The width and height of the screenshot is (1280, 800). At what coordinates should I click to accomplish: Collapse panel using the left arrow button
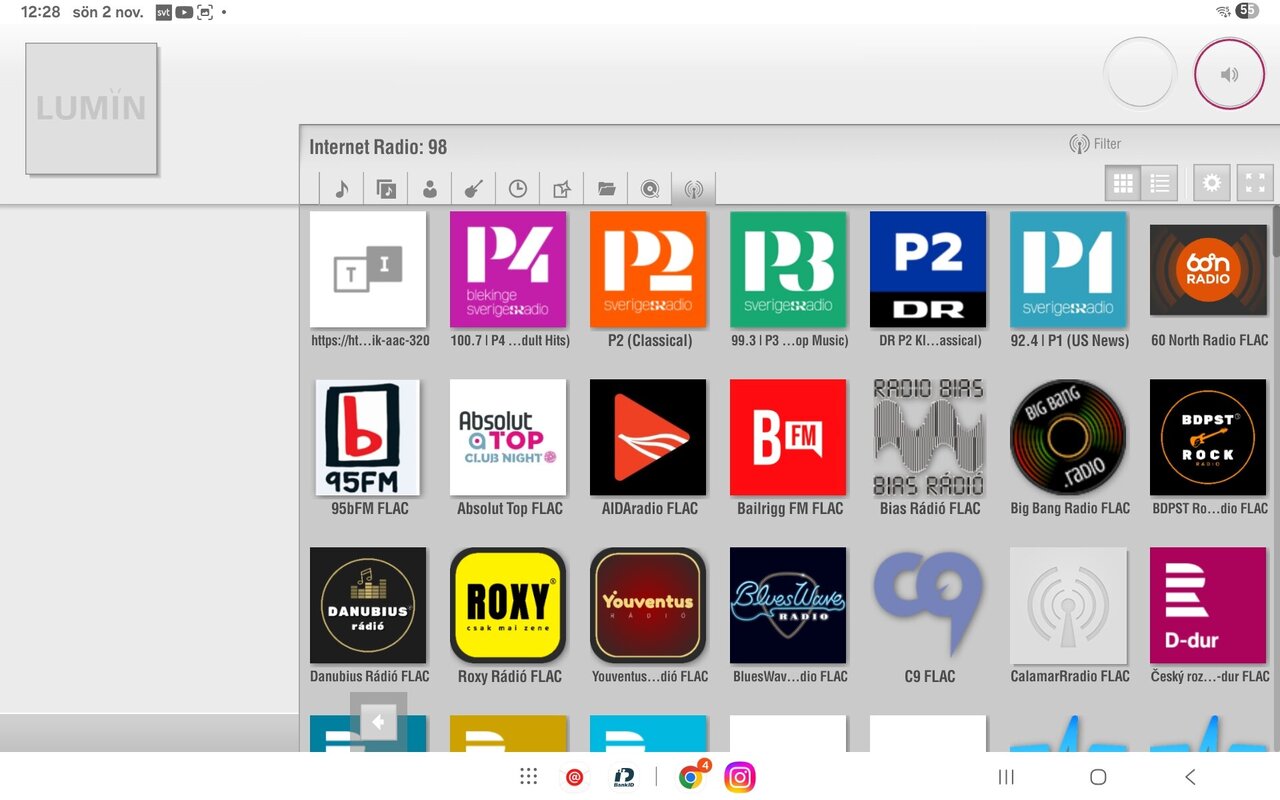tap(378, 721)
